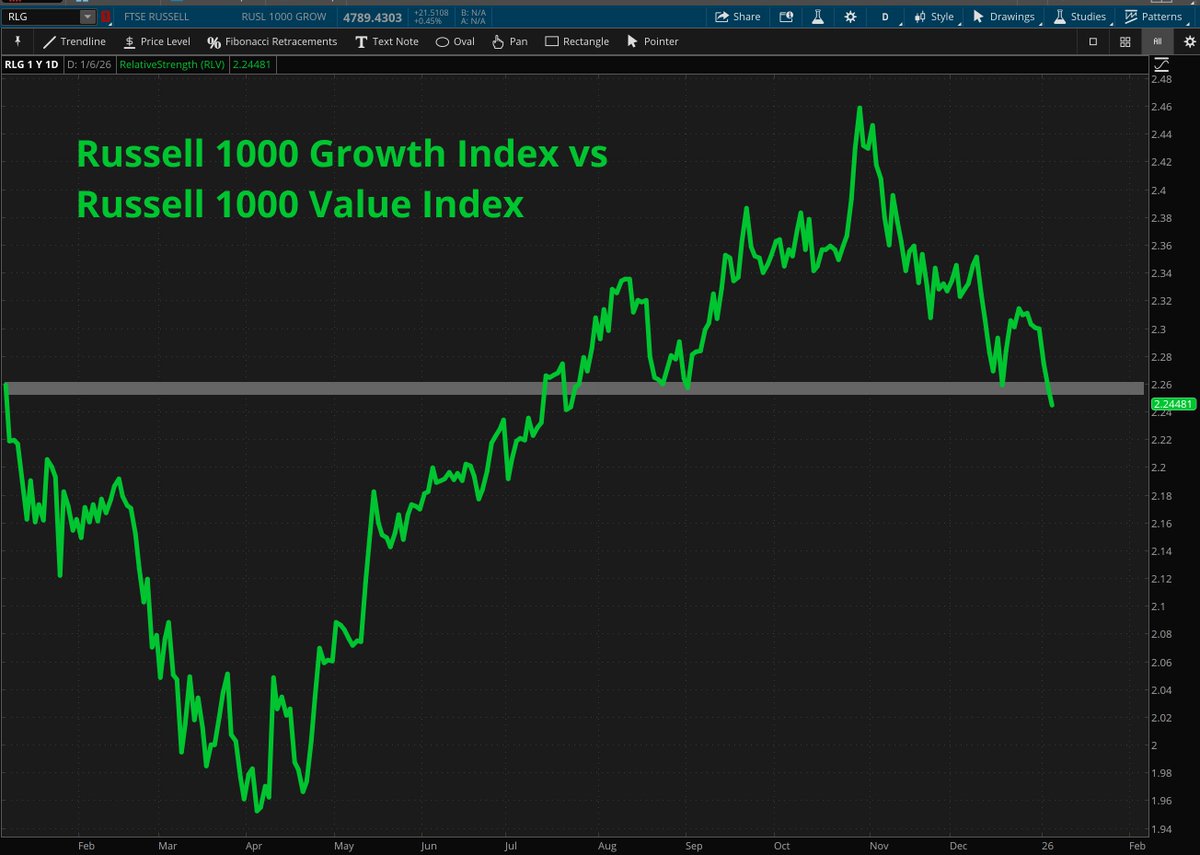Viewport: 1200px width, 855px height.
Task: Open the D timeframe dropdown
Action: (x=887, y=16)
